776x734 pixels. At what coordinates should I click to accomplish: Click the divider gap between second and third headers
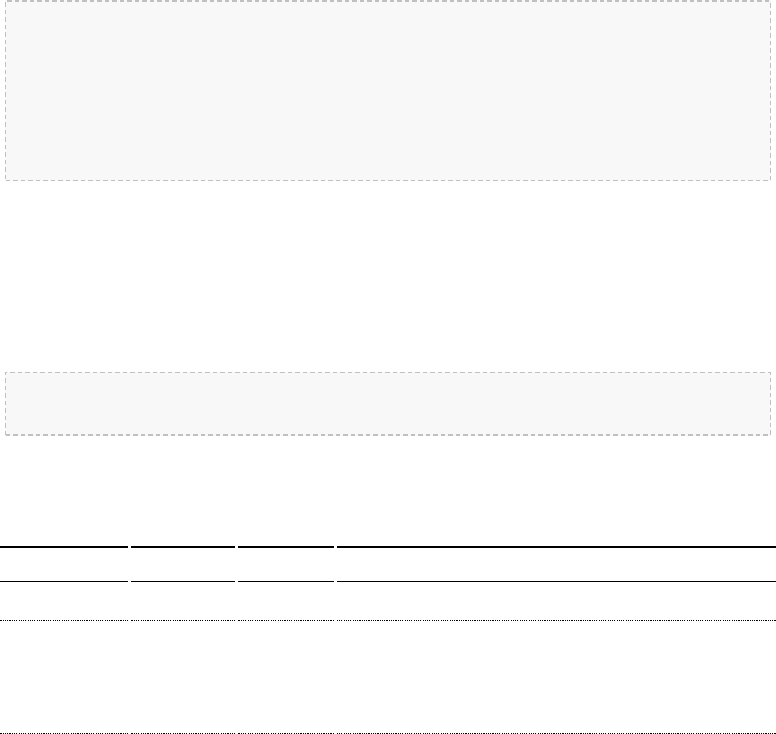237,564
